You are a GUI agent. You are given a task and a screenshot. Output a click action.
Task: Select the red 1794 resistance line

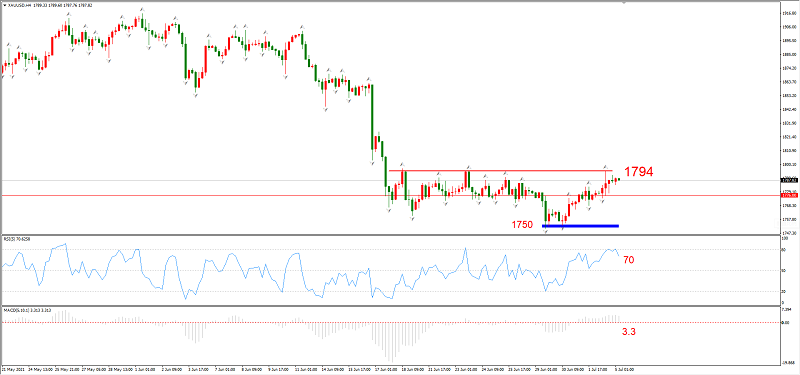coord(500,170)
